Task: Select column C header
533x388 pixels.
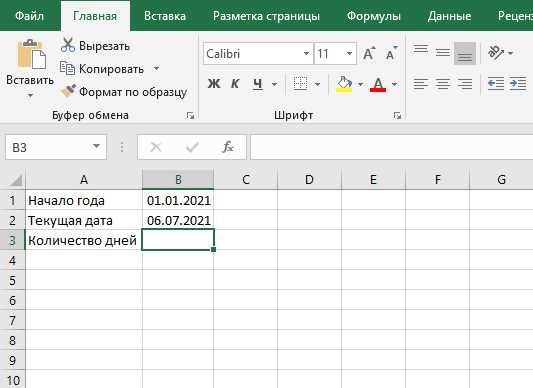Action: 246,179
